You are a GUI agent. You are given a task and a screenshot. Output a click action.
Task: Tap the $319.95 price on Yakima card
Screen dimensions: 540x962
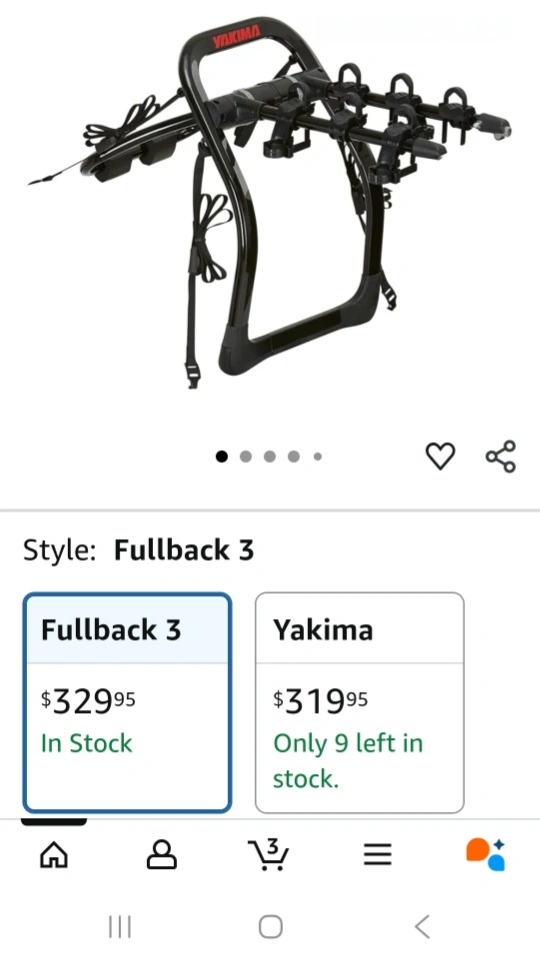pos(320,701)
